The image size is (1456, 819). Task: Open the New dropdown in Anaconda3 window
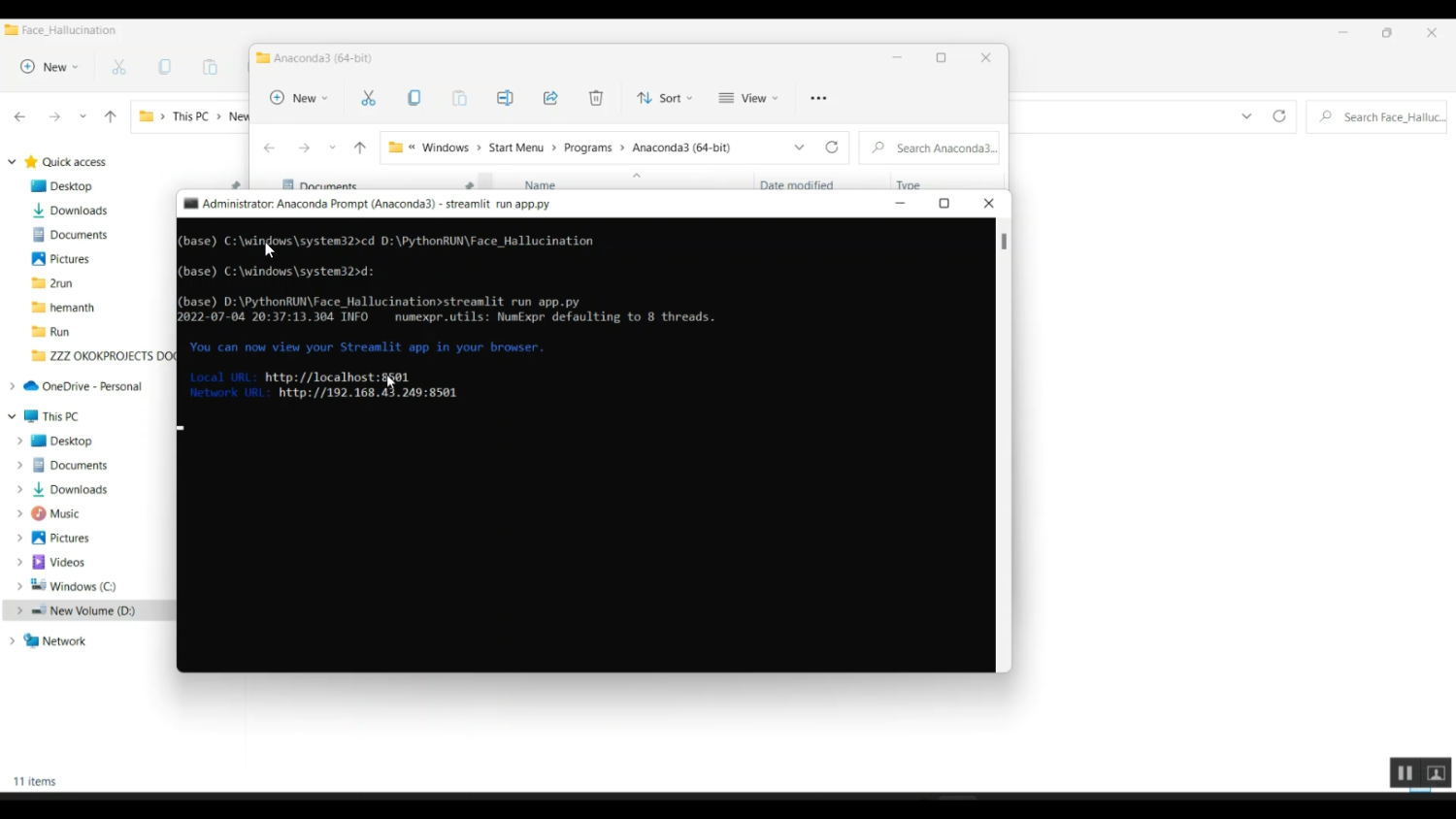299,98
